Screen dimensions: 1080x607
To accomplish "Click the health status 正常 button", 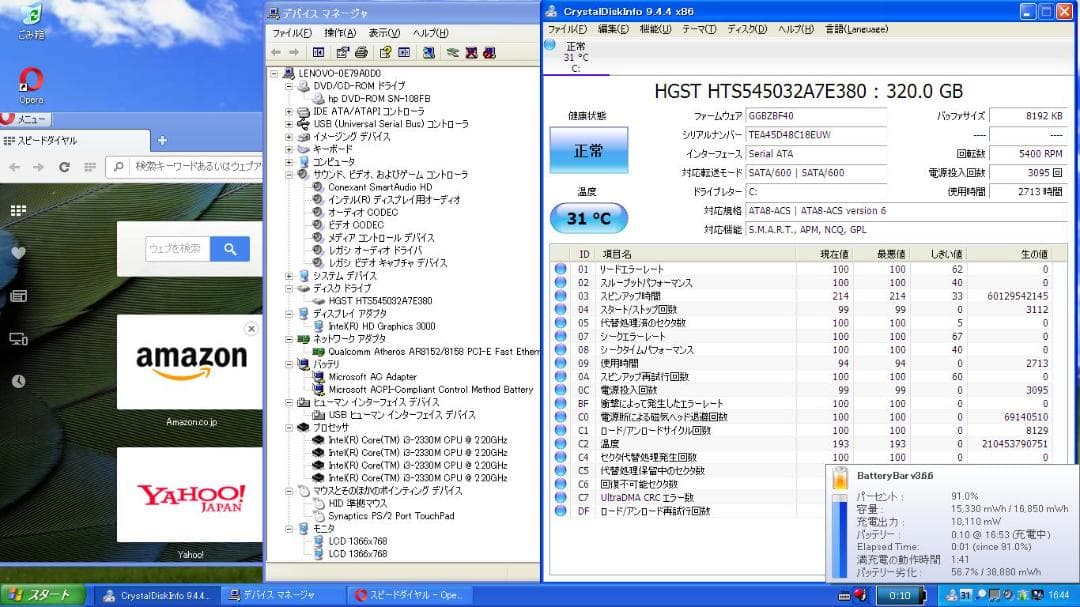I will tap(588, 150).
